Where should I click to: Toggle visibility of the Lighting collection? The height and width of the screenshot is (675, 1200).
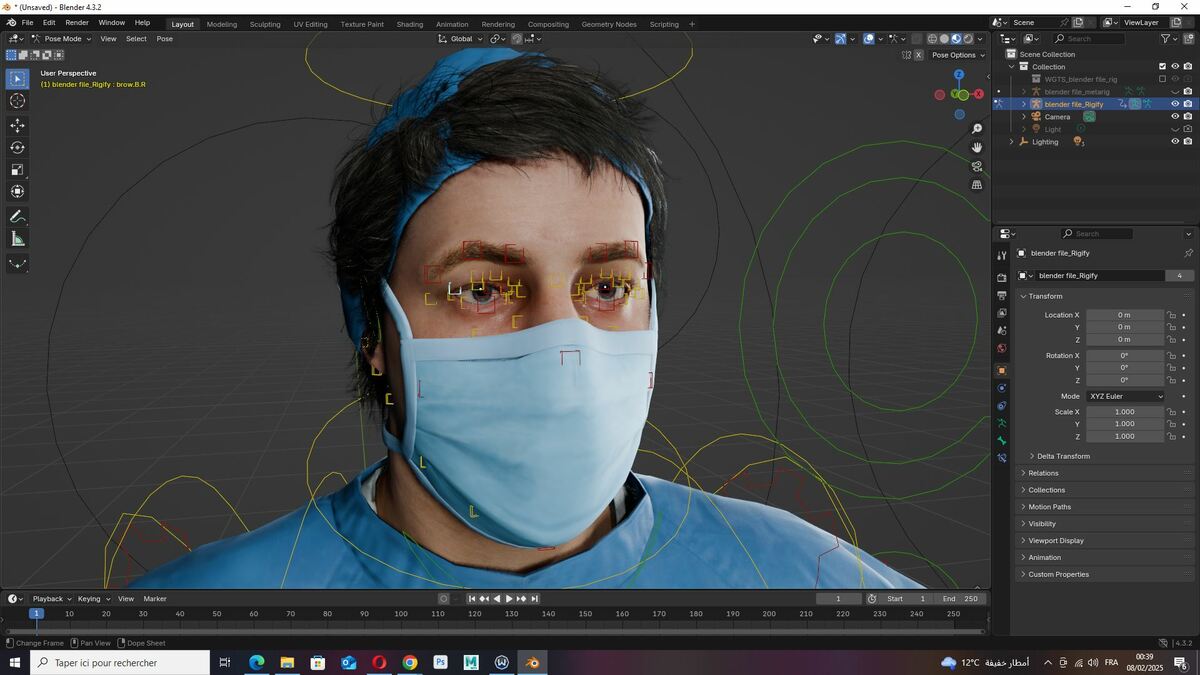(x=1175, y=141)
